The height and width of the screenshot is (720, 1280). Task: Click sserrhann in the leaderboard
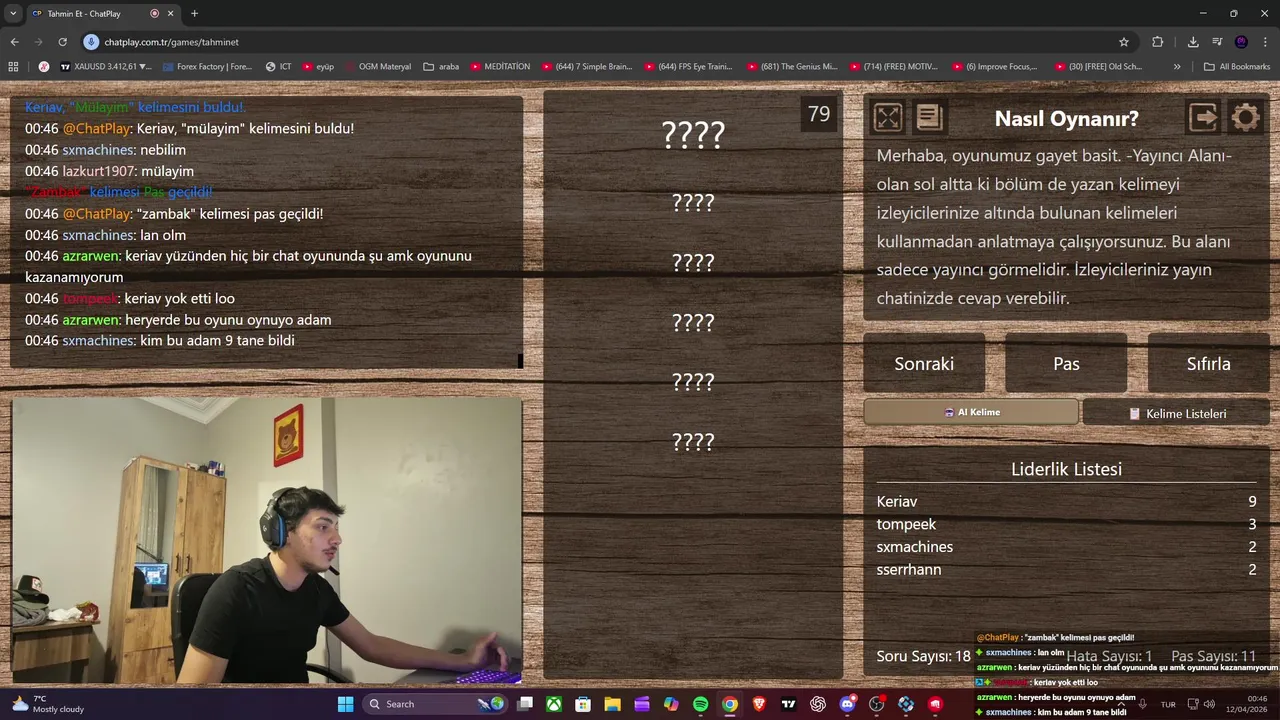909,570
